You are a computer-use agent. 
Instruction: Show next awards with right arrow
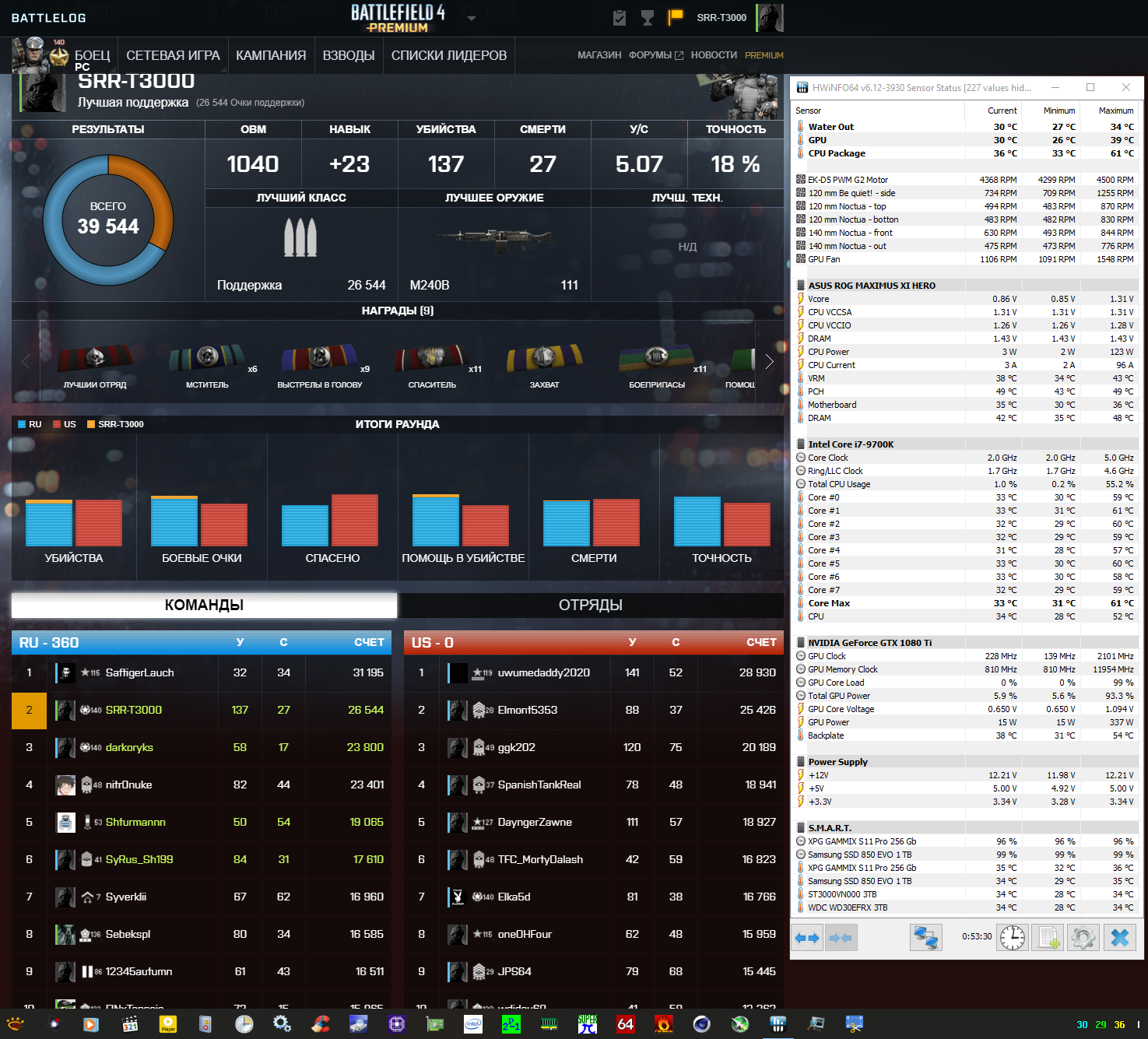(x=769, y=361)
